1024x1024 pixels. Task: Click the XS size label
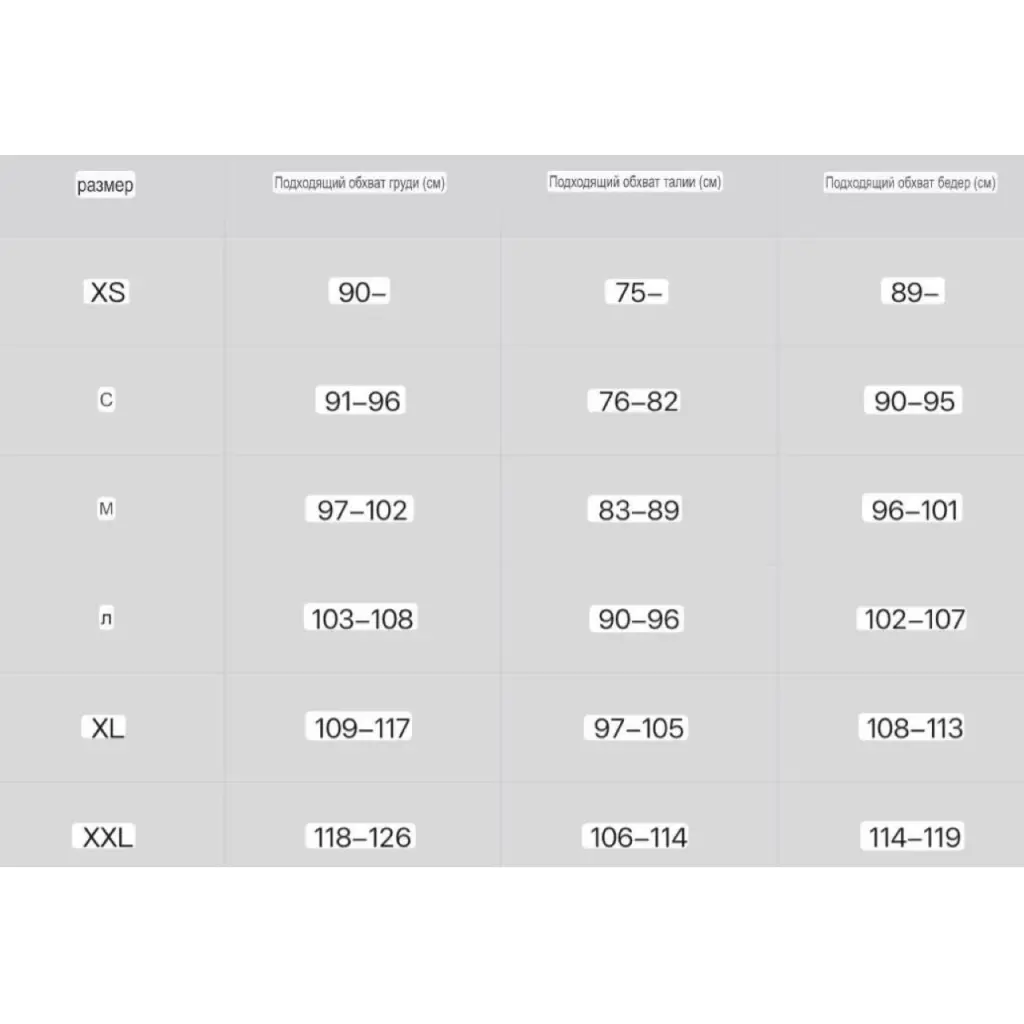[108, 293]
